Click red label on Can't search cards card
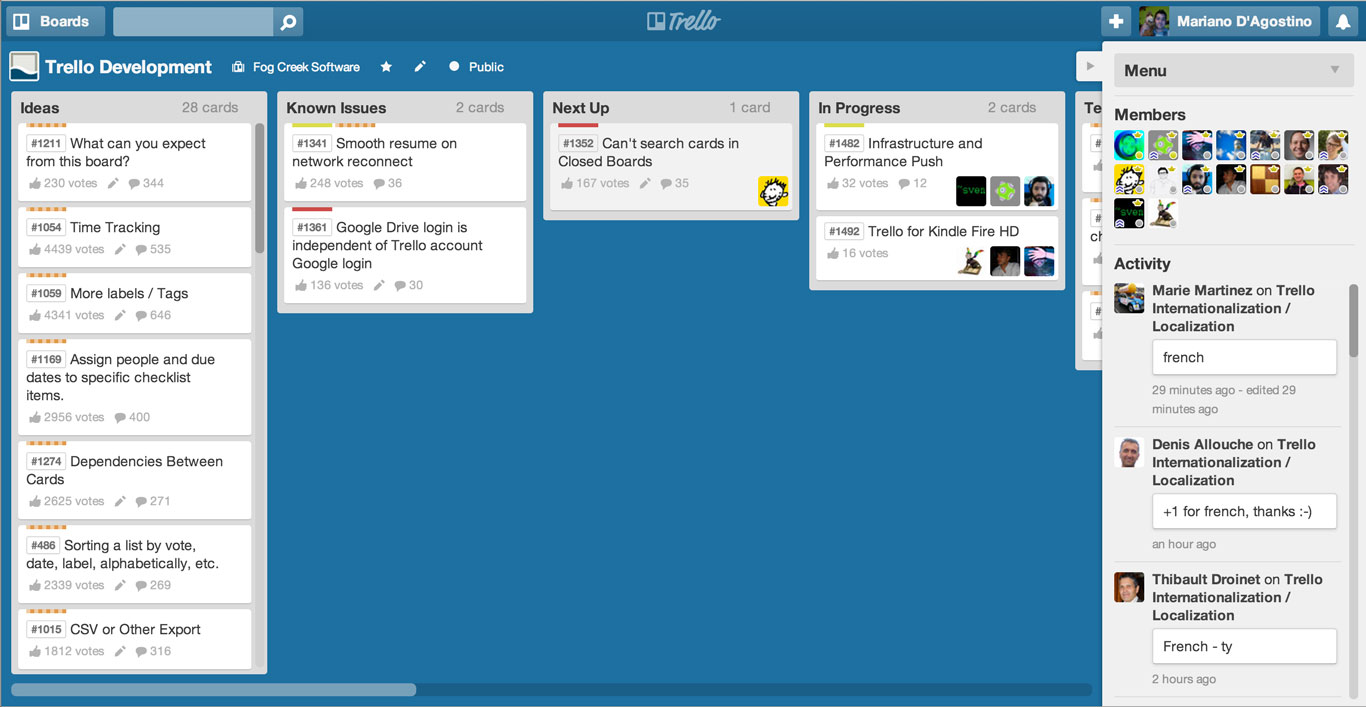This screenshot has width=1366, height=707. click(x=578, y=125)
